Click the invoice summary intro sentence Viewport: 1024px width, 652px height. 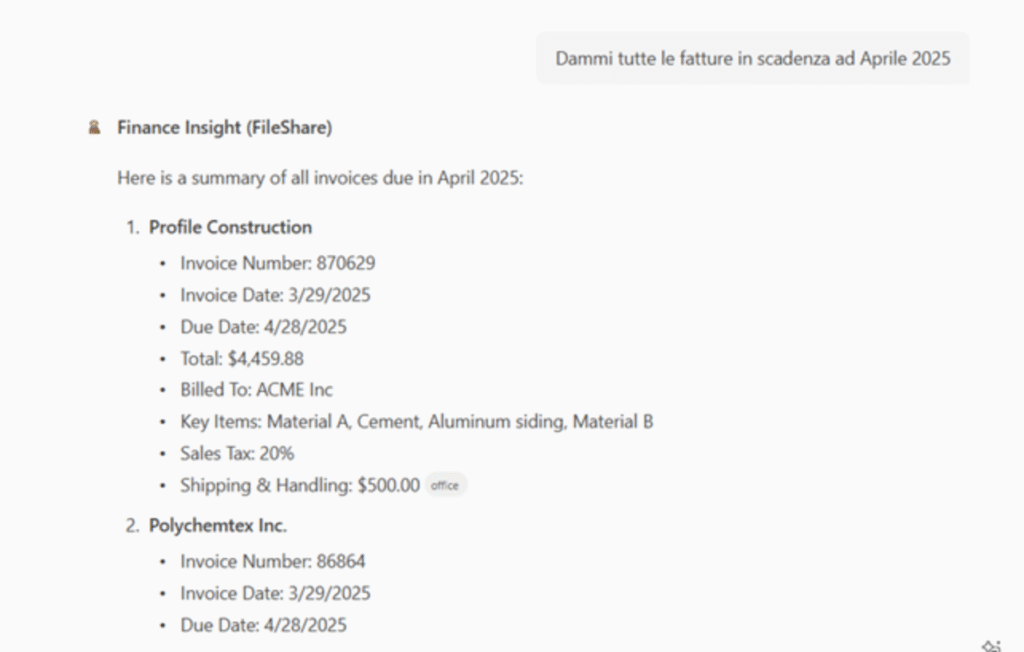coord(320,178)
